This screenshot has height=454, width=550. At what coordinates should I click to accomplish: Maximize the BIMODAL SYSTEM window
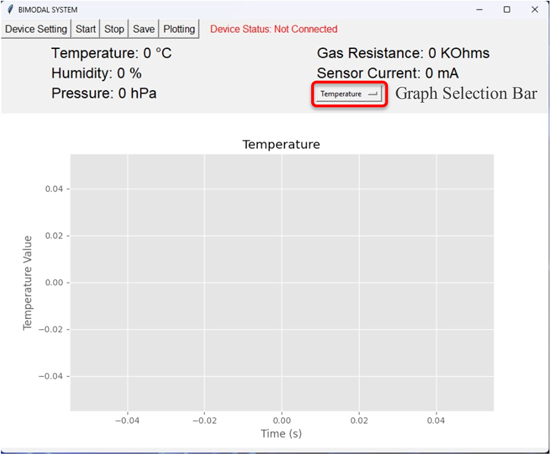click(507, 9)
